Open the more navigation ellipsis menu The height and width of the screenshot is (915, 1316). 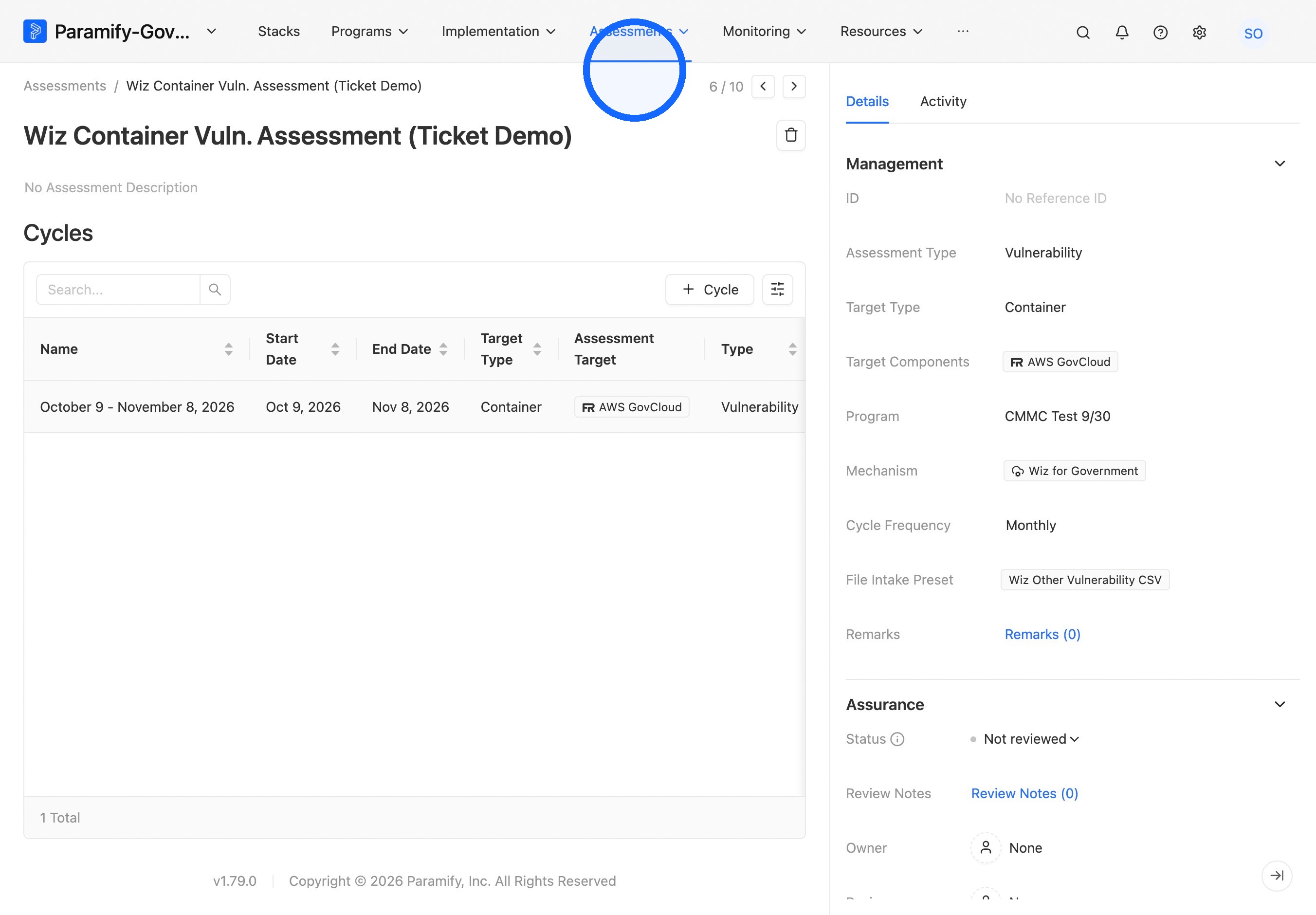(x=963, y=32)
